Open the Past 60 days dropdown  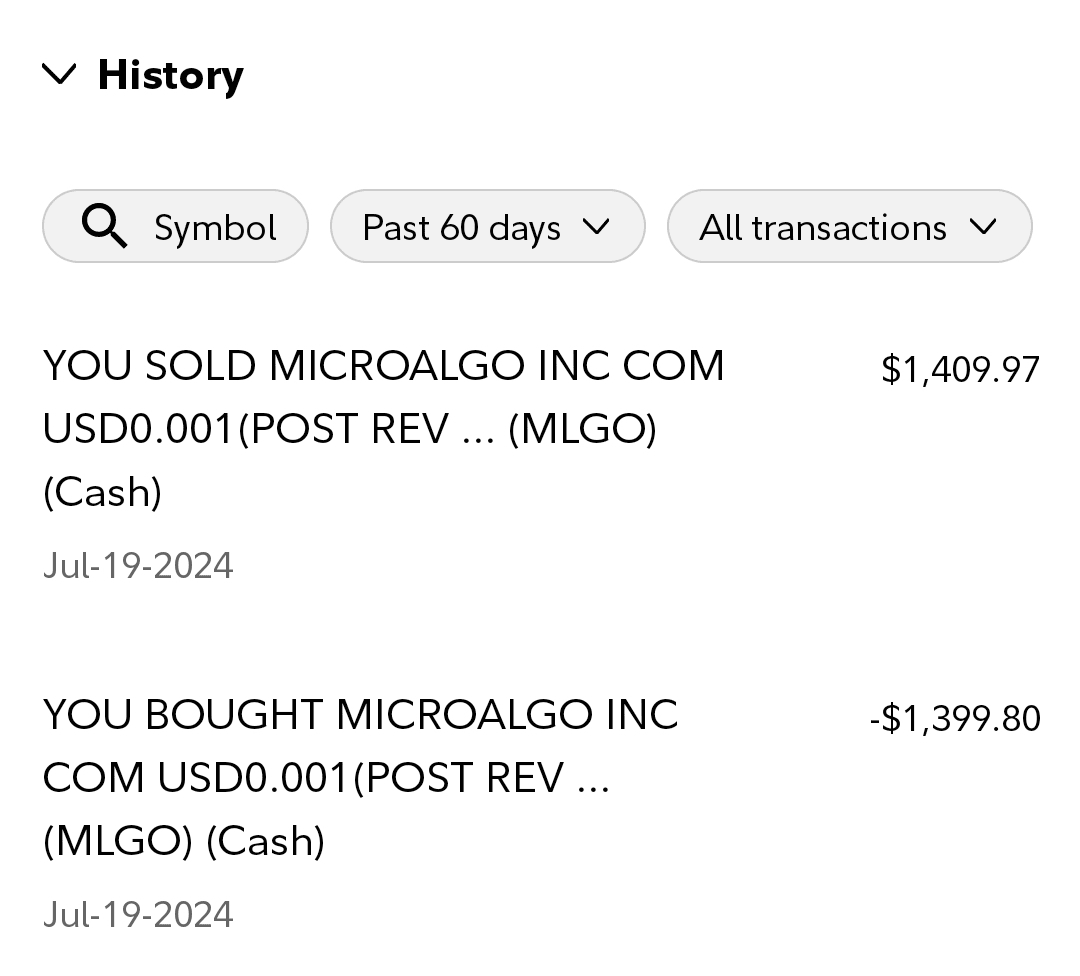(461, 227)
